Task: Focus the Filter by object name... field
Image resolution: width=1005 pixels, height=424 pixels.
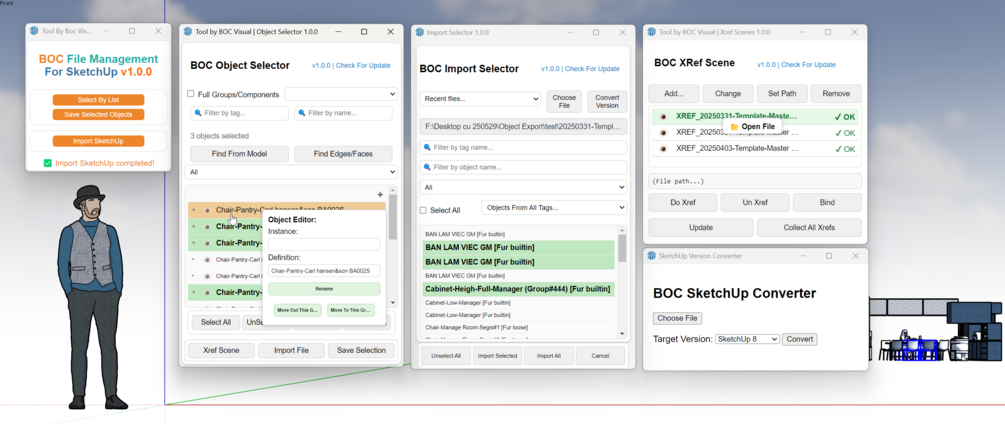Action: (523, 167)
